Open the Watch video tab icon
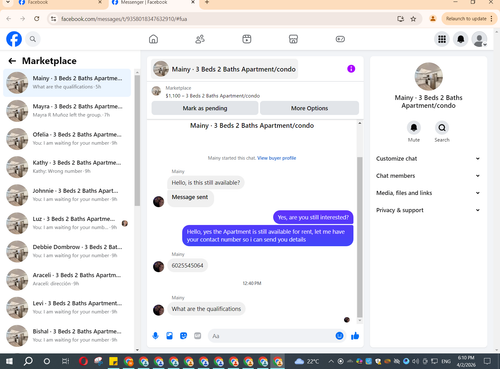Viewport: 500px width, 369px height. [247, 39]
